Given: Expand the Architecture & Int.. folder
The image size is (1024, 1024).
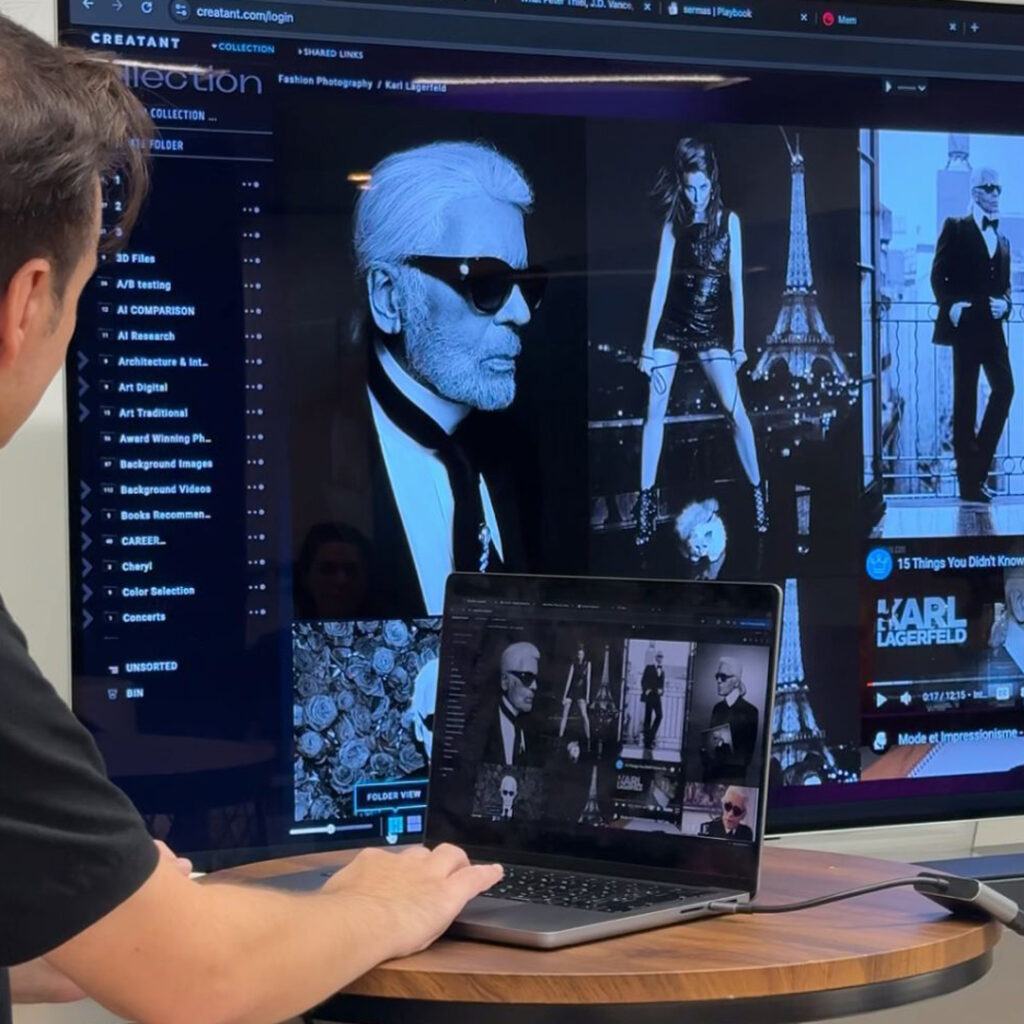Looking at the screenshot, I should pyautogui.click(x=83, y=360).
